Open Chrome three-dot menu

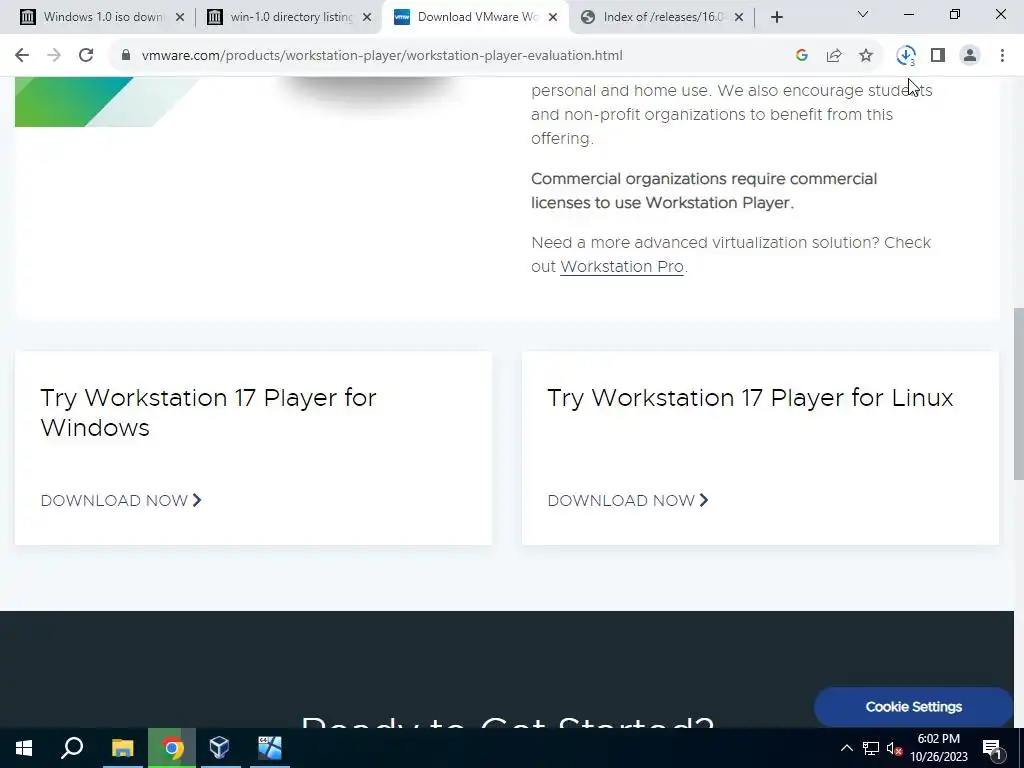pyautogui.click(x=1002, y=56)
